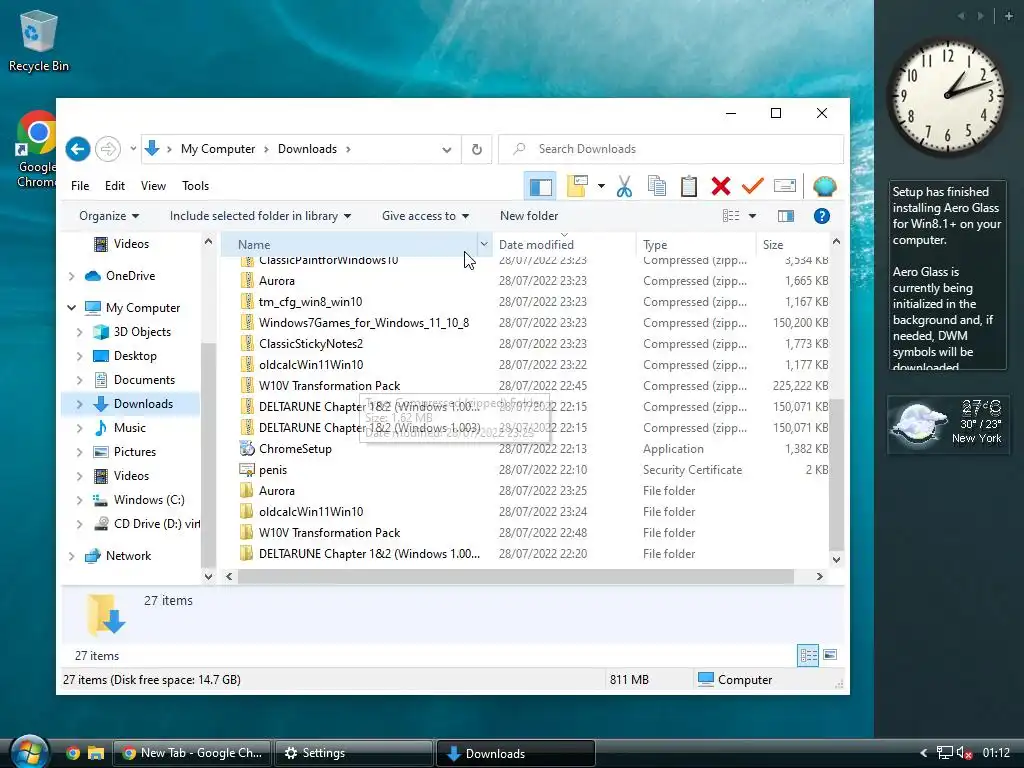Open the Organize dropdown
This screenshot has height=768, width=1024.
(x=109, y=216)
